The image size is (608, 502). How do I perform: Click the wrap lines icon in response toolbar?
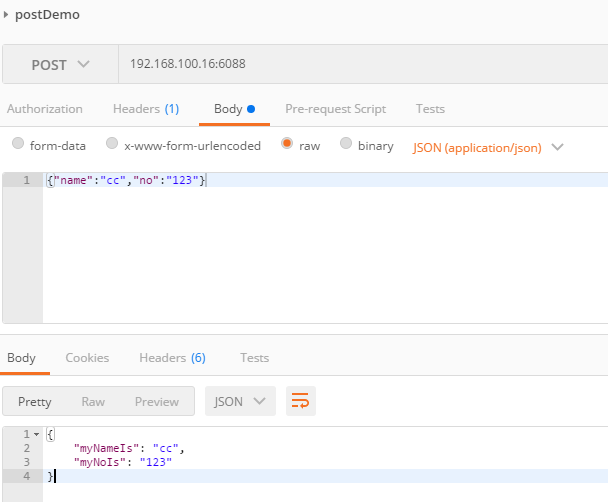tap(300, 401)
